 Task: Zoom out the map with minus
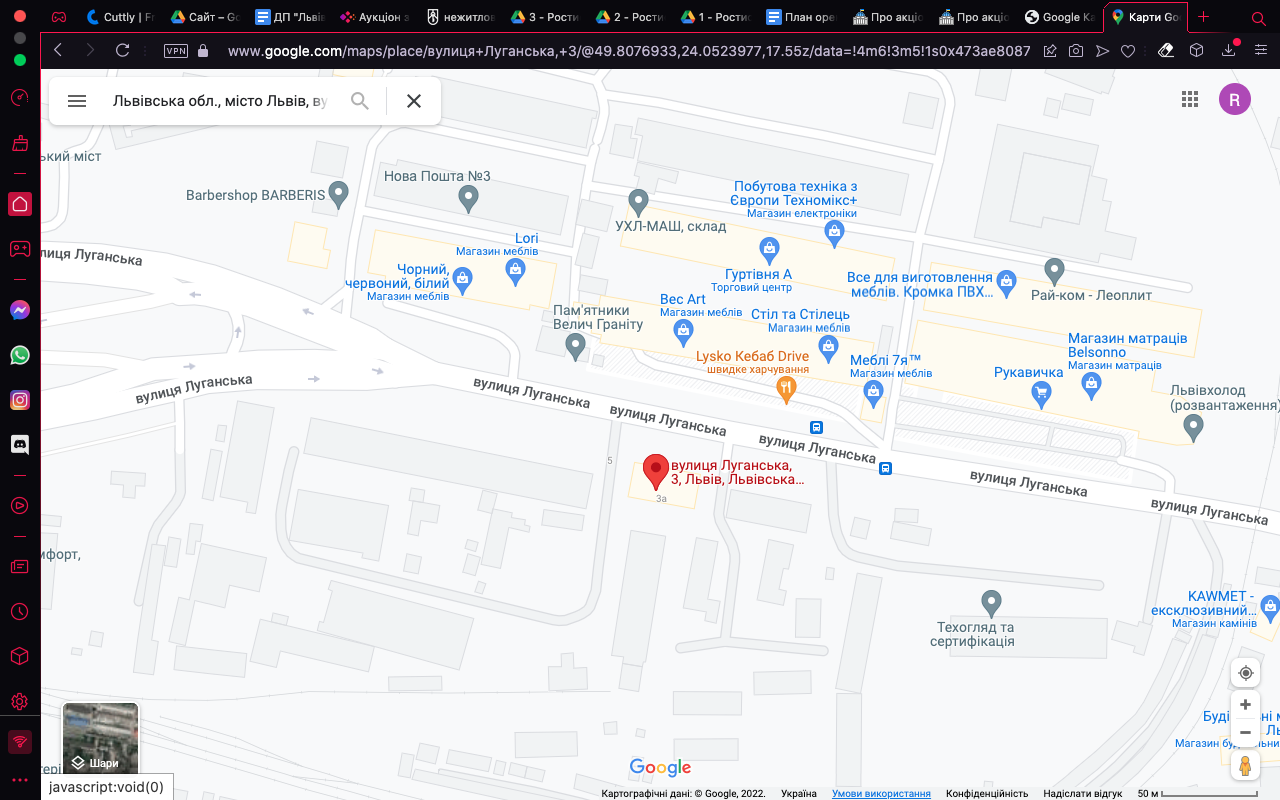1245,733
